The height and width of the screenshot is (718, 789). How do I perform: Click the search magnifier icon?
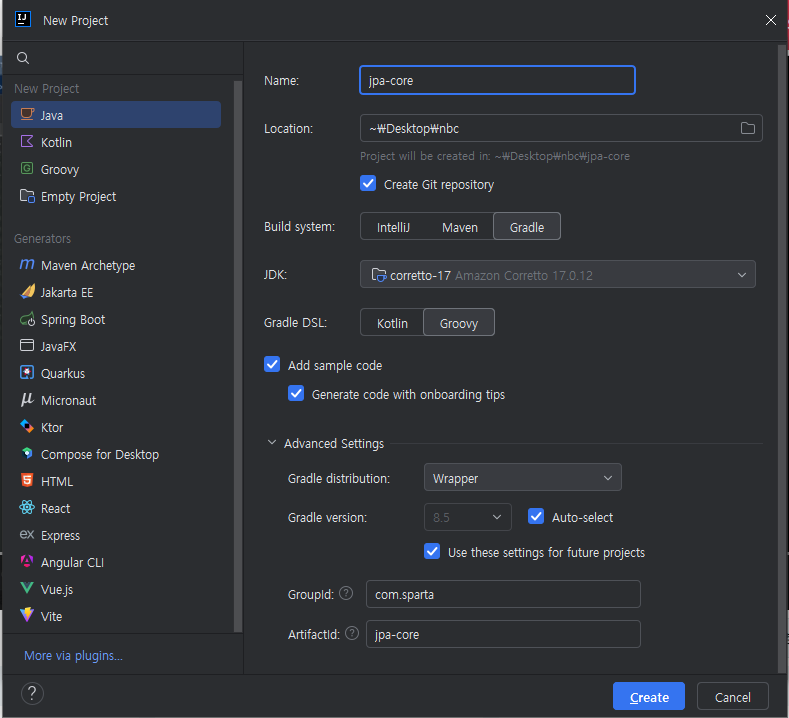tap(23, 58)
